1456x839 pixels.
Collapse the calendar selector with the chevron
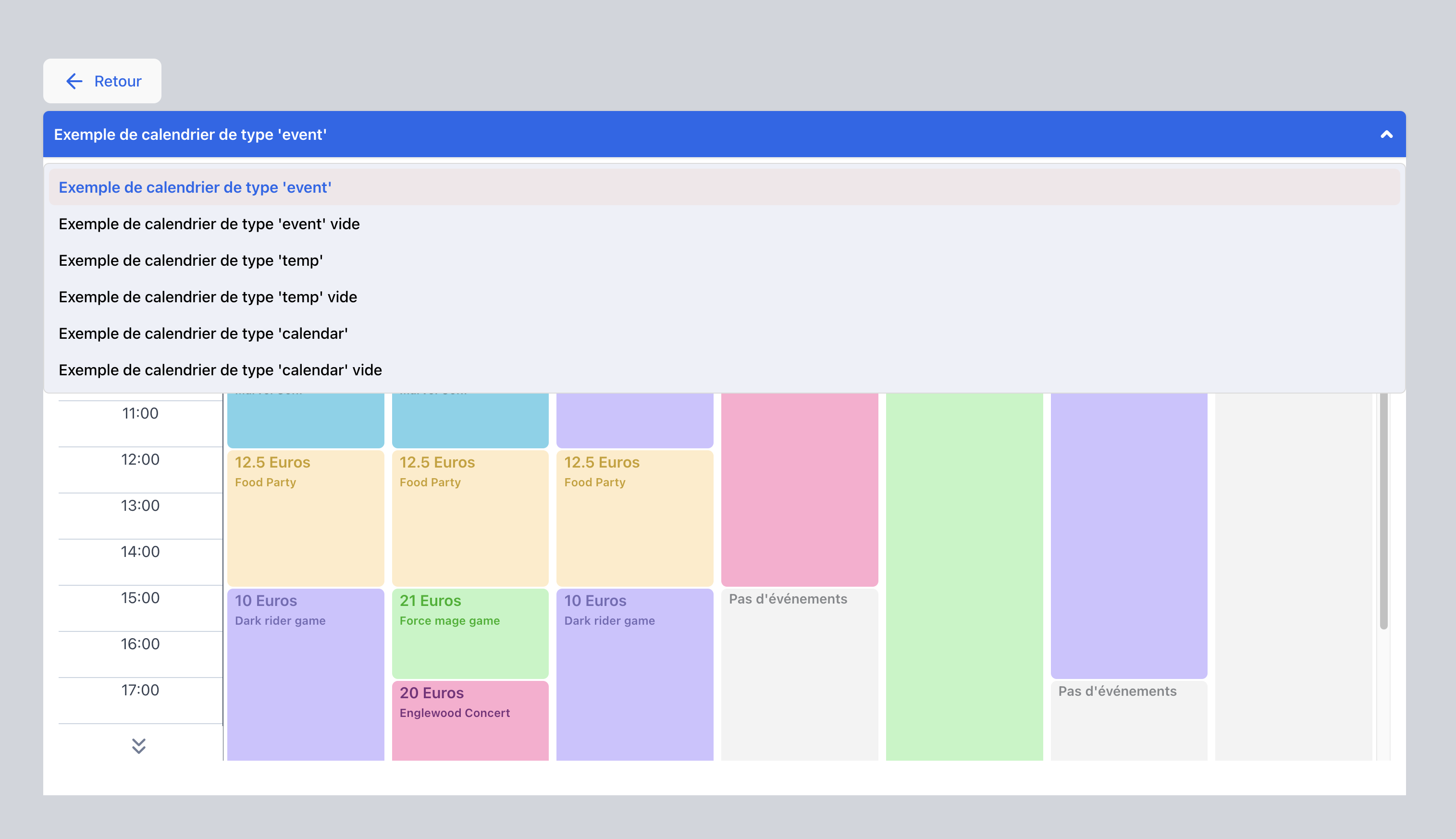click(x=1386, y=134)
